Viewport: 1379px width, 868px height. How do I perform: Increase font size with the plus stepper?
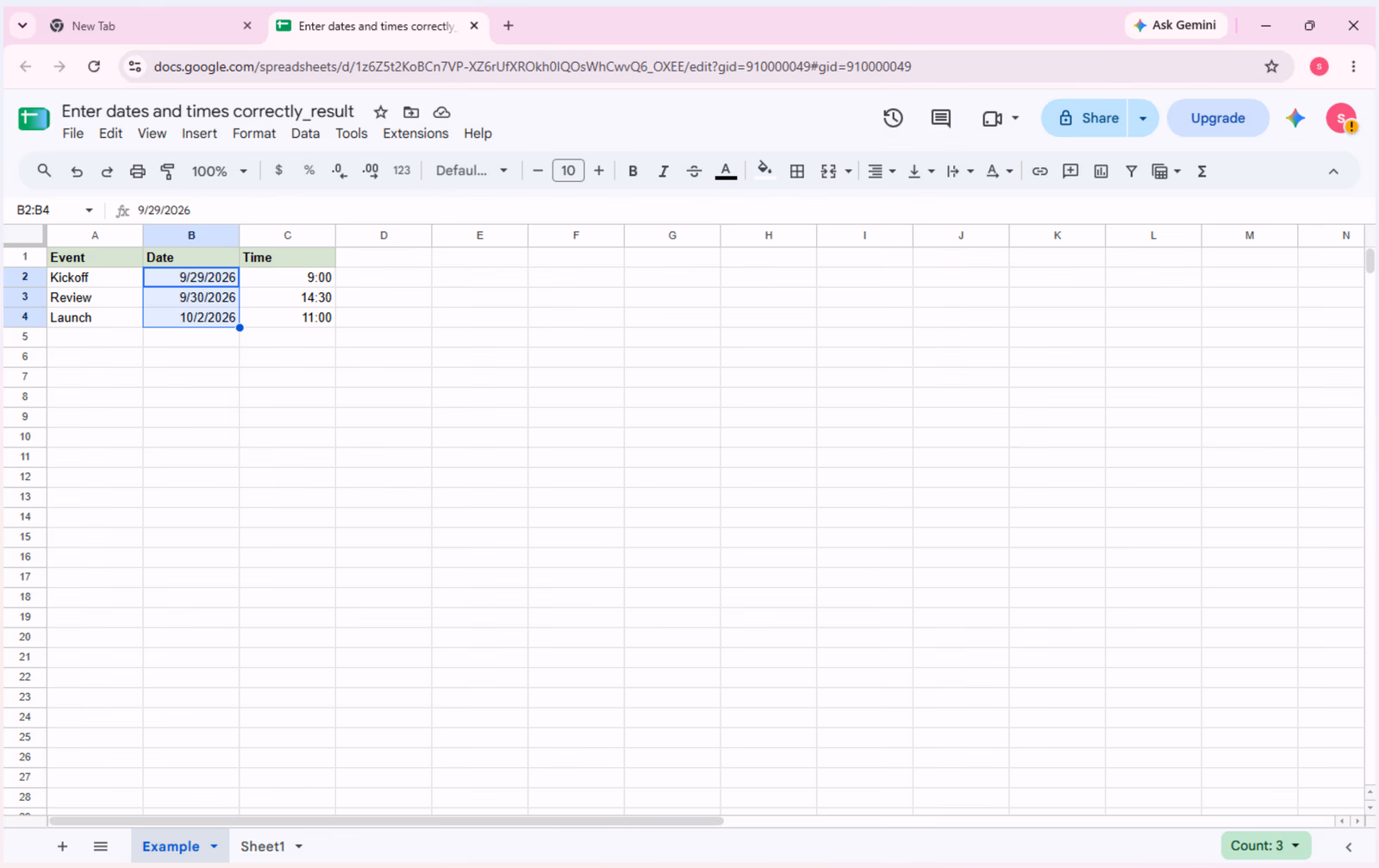point(599,171)
